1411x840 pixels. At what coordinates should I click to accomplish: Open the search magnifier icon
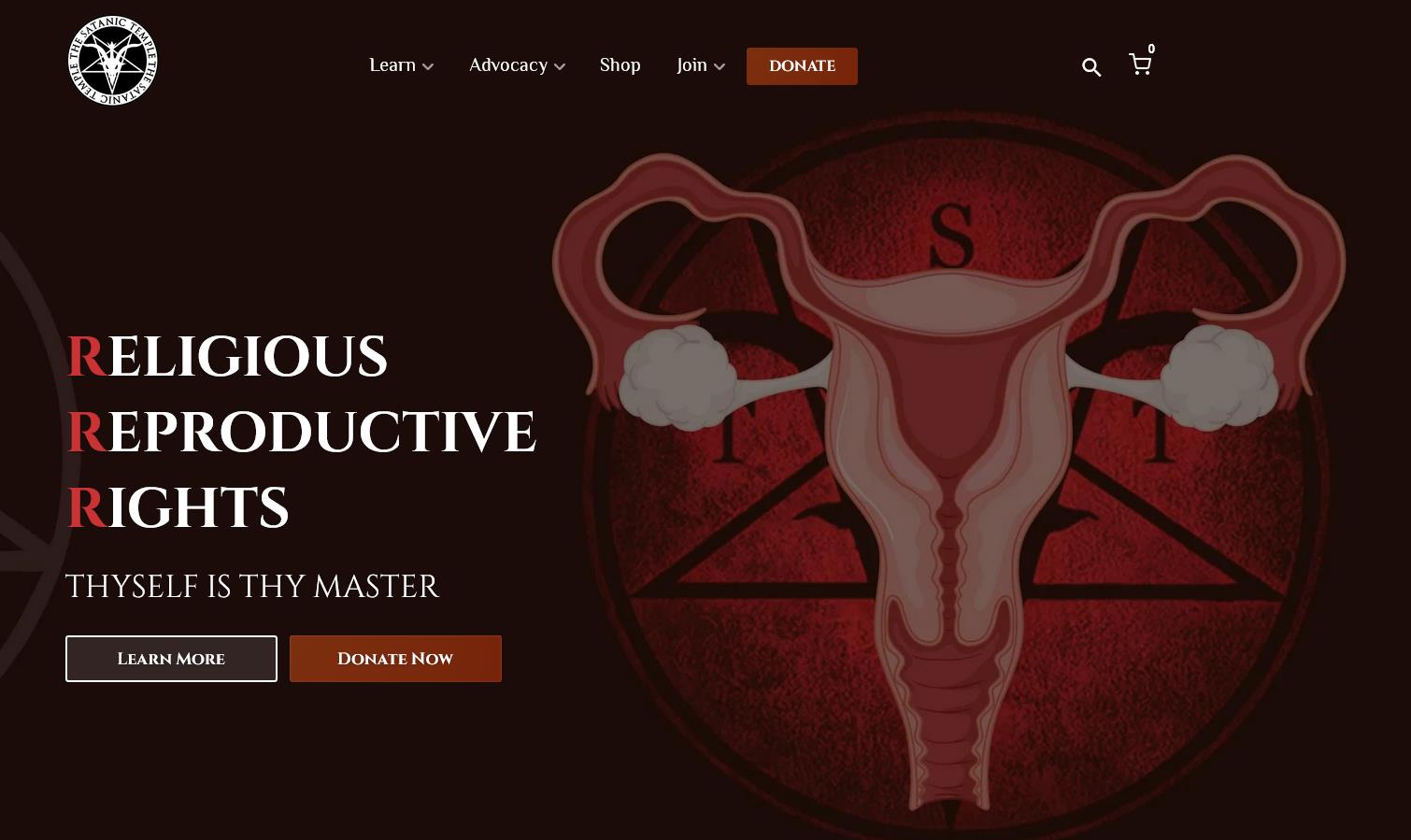[1091, 67]
